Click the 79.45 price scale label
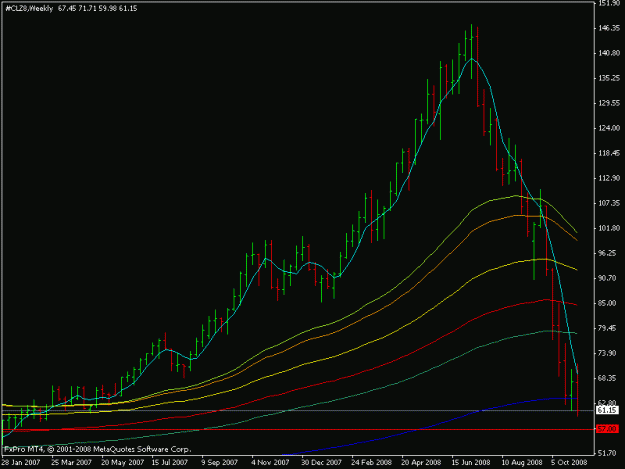 click(x=607, y=328)
